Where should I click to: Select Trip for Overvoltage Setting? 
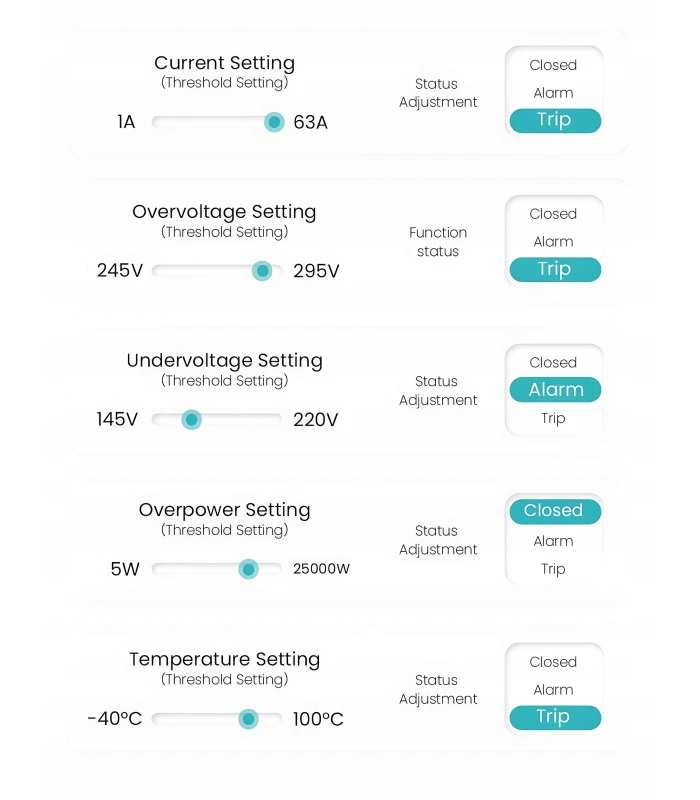(x=554, y=270)
